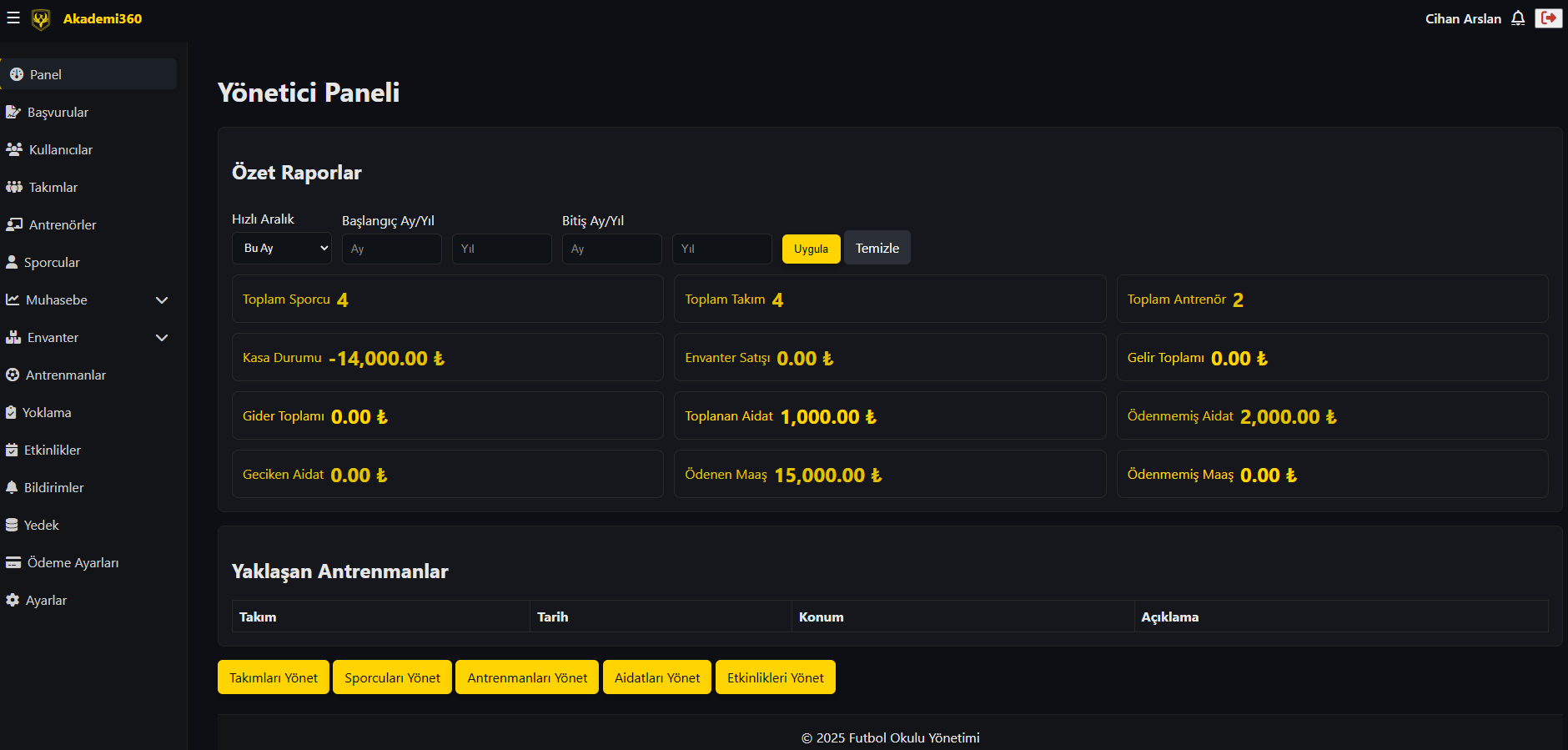The width and height of the screenshot is (1568, 750).
Task: Click the Akademi360 shield logo
Action: tap(41, 19)
